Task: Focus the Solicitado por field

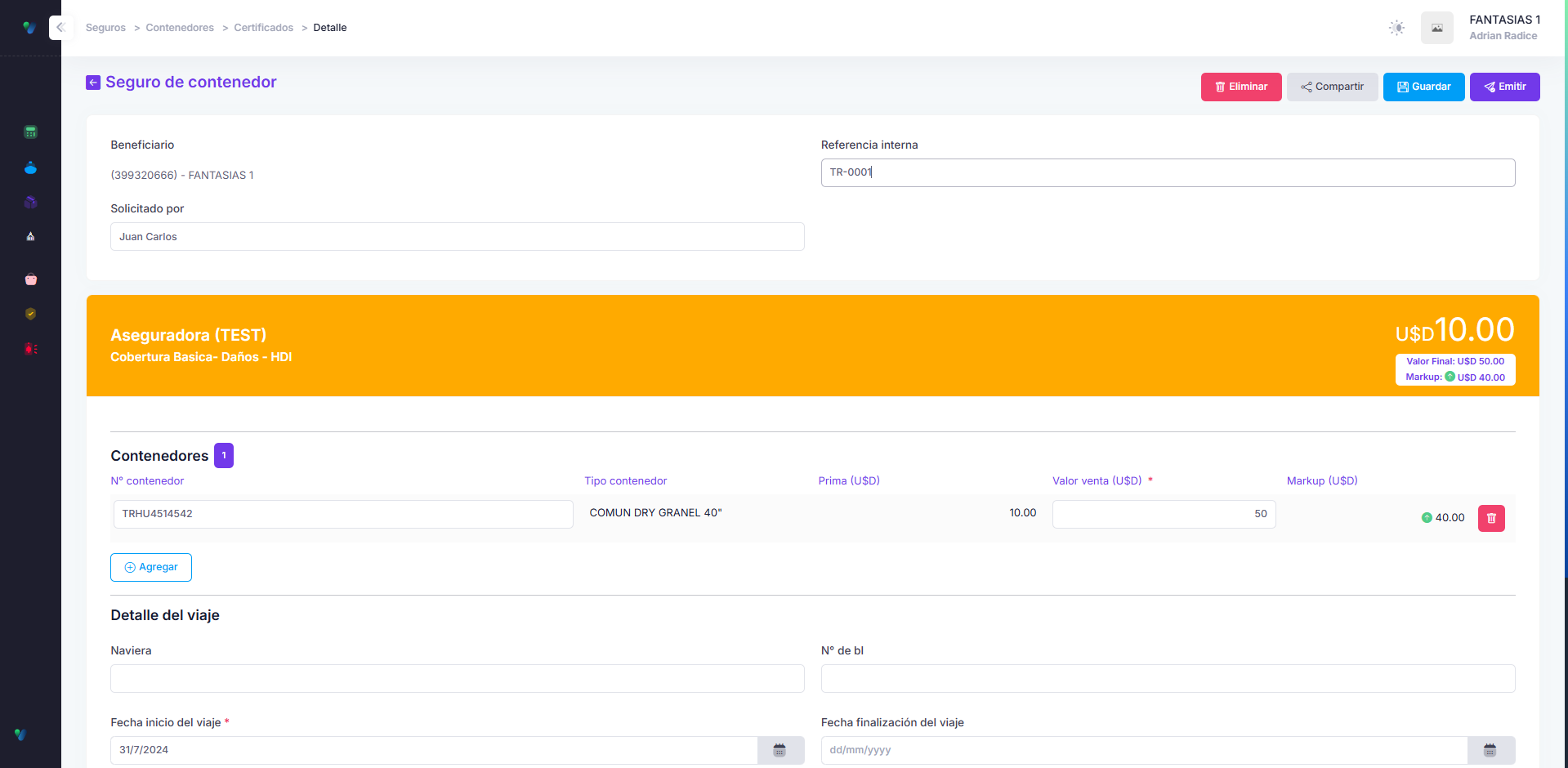Action: [x=457, y=237]
